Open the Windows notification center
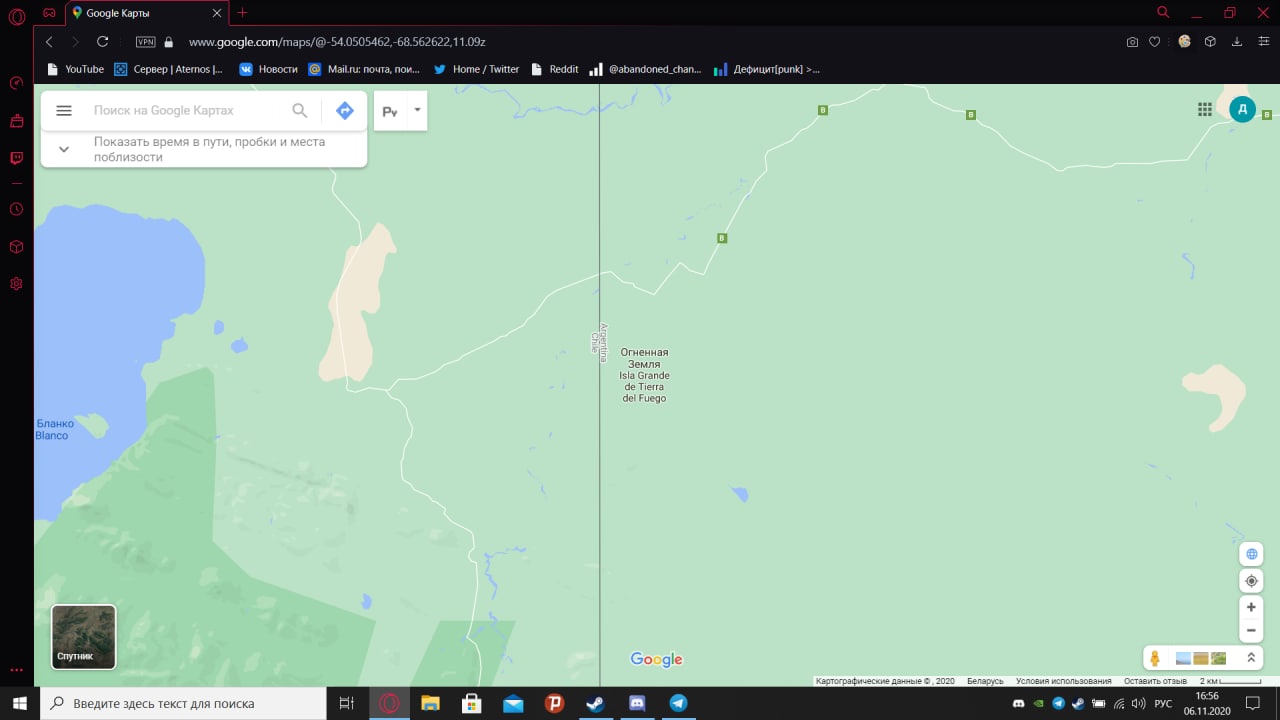Image resolution: width=1280 pixels, height=720 pixels. tap(1252, 704)
